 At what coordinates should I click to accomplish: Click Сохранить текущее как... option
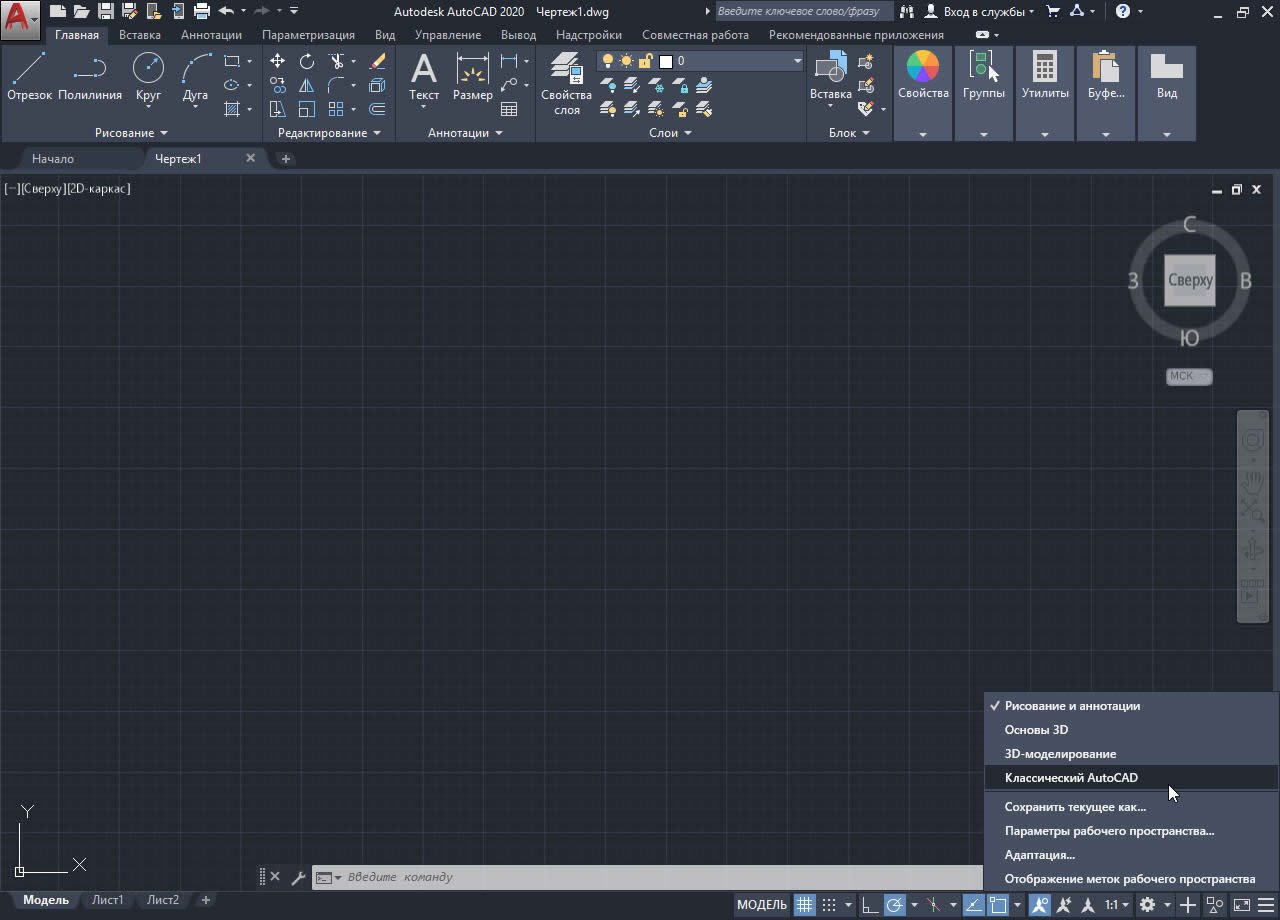pyautogui.click(x=1075, y=807)
